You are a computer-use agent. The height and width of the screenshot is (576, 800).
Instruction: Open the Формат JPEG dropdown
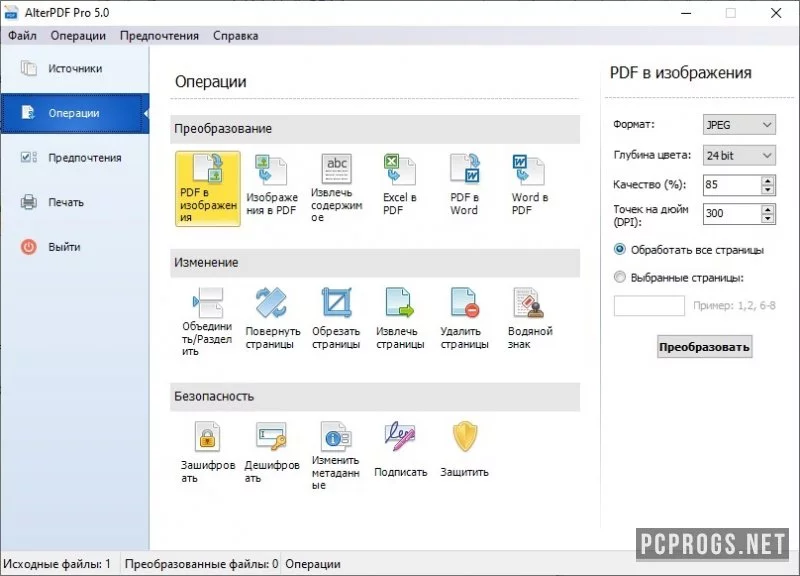click(x=739, y=125)
